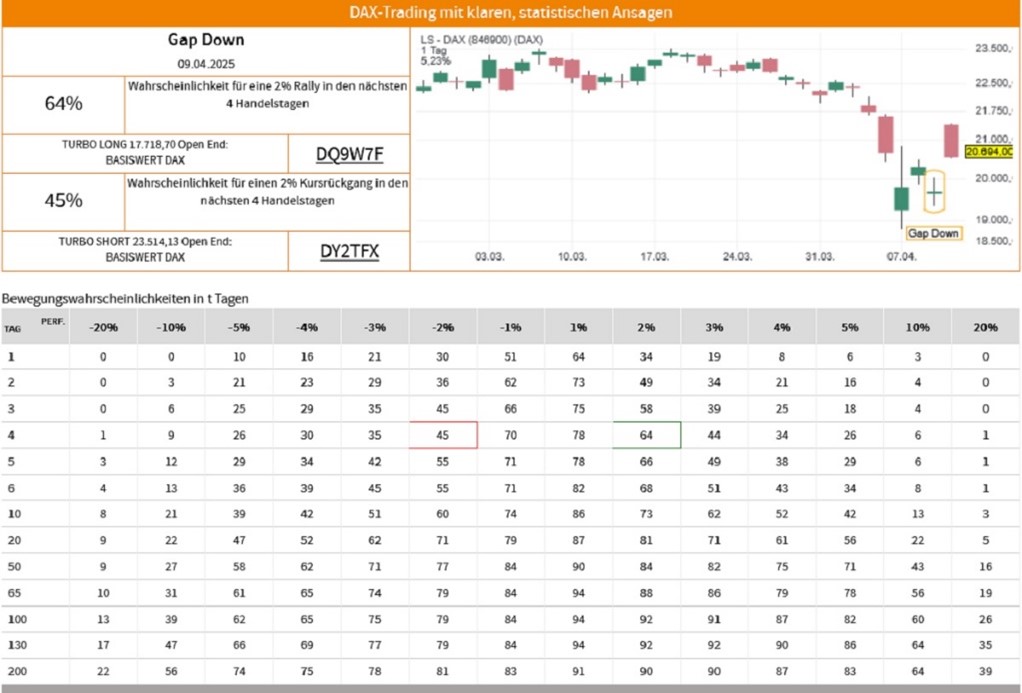Click the orange DAX-Trading header banner
Image resolution: width=1022 pixels, height=693 pixels.
click(511, 13)
